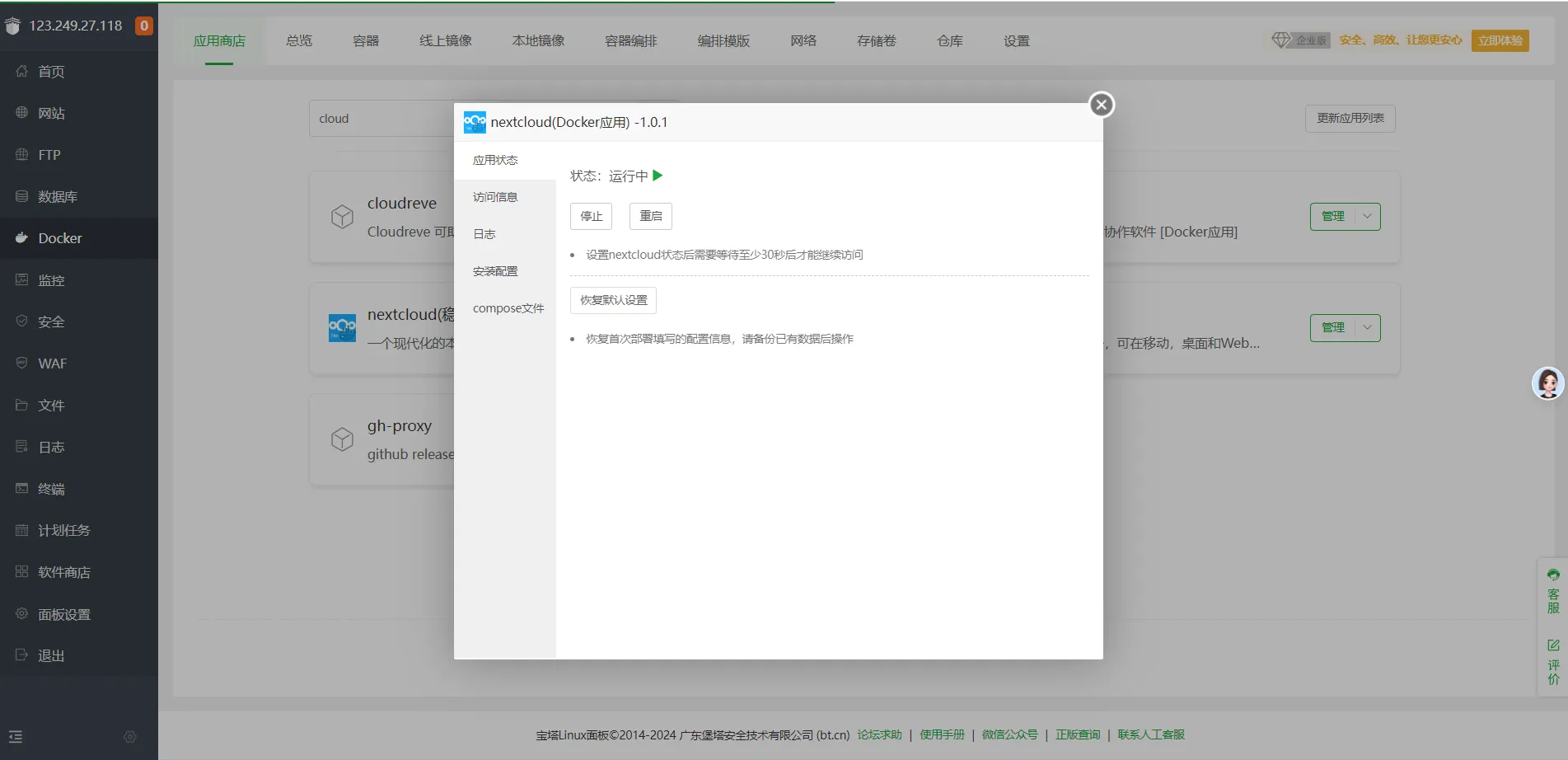Open 联系人工客服 footer link

[1151, 735]
